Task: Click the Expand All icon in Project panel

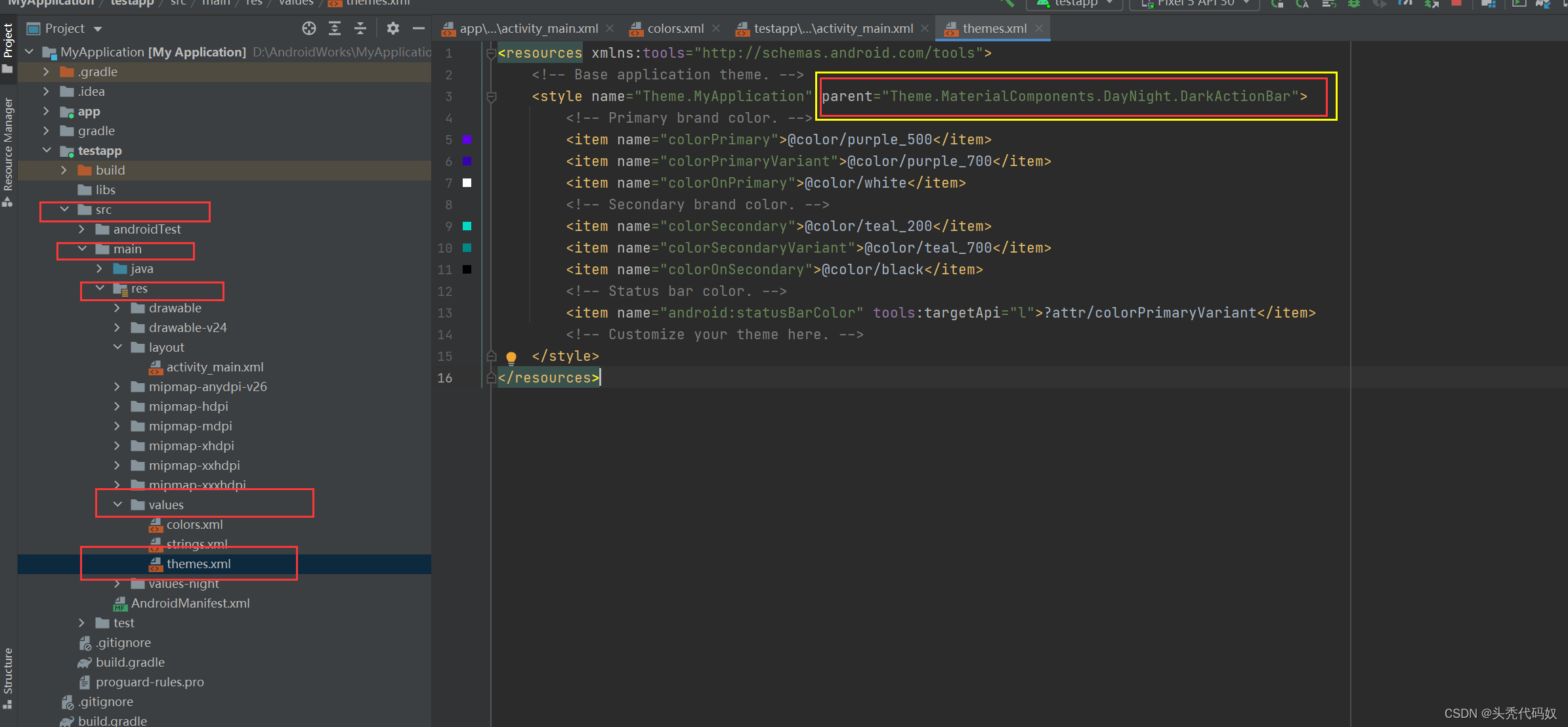Action: tap(335, 28)
